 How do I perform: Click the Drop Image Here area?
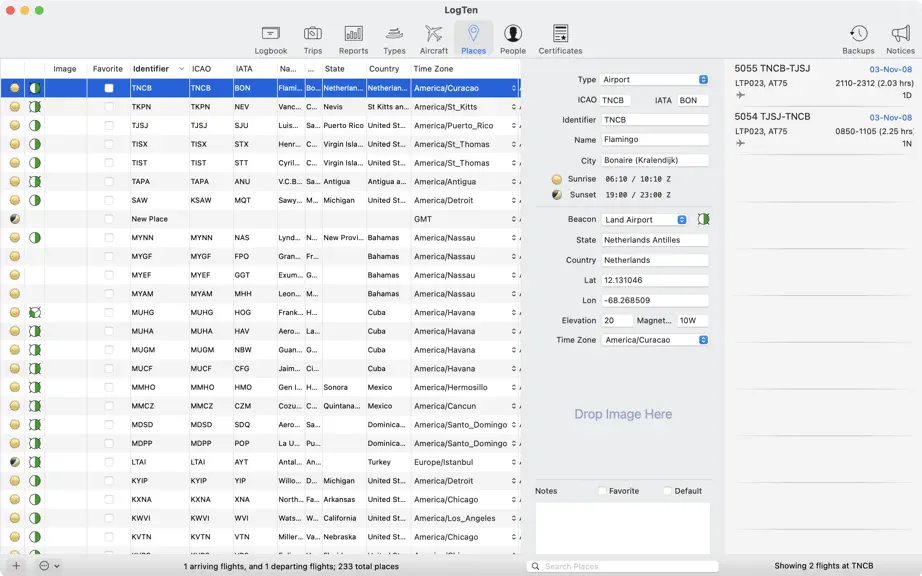pyautogui.click(x=623, y=414)
